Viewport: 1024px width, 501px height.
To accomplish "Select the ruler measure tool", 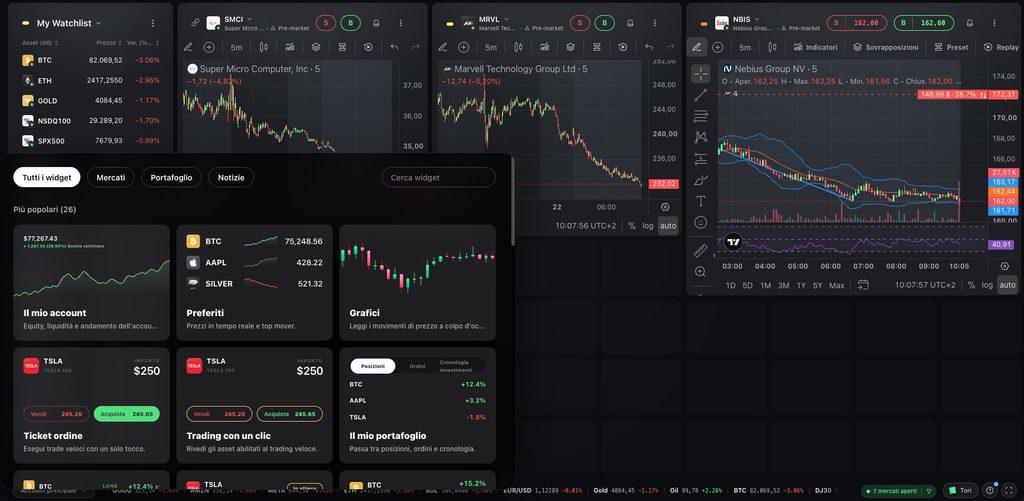I will [701, 250].
